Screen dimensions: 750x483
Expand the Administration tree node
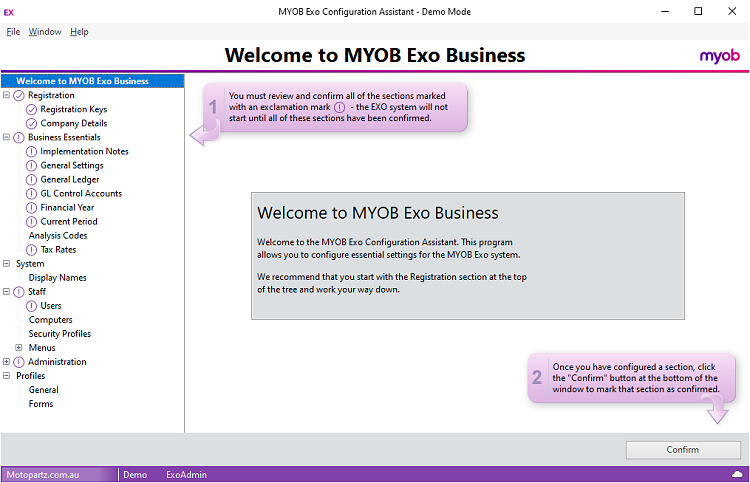point(6,362)
